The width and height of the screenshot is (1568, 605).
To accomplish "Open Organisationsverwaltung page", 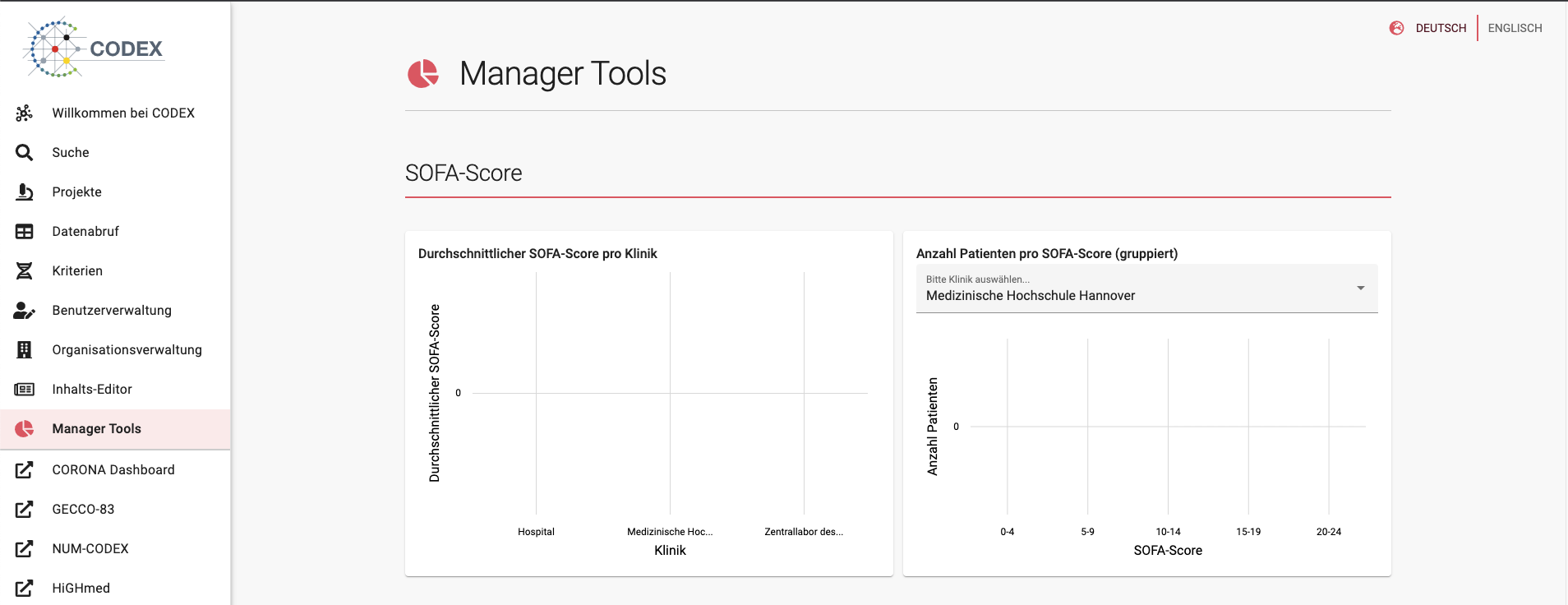I will tap(115, 350).
